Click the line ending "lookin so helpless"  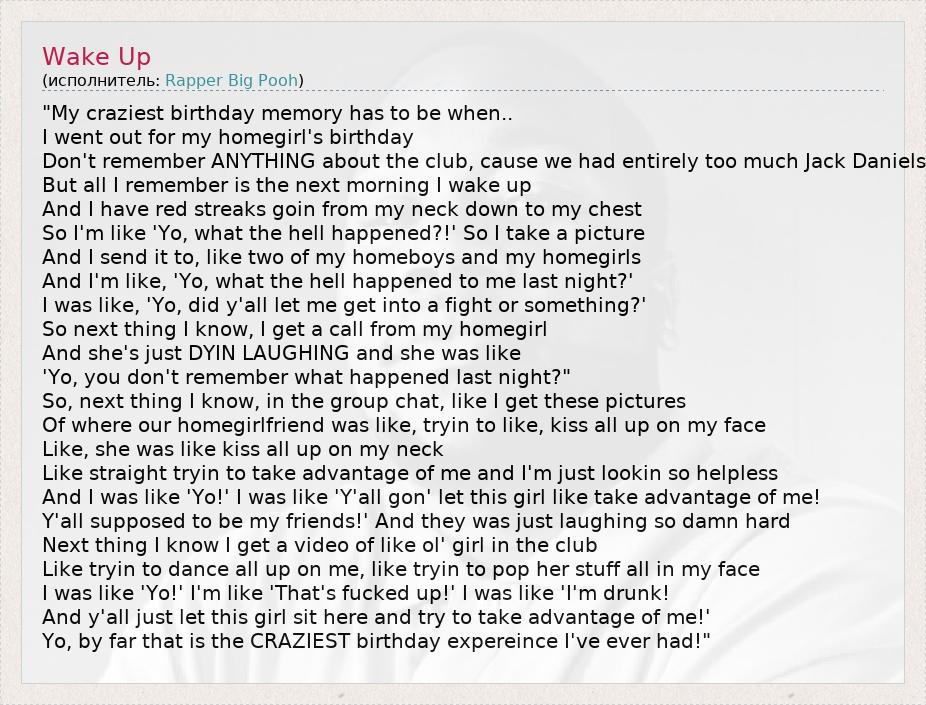[x=410, y=473]
